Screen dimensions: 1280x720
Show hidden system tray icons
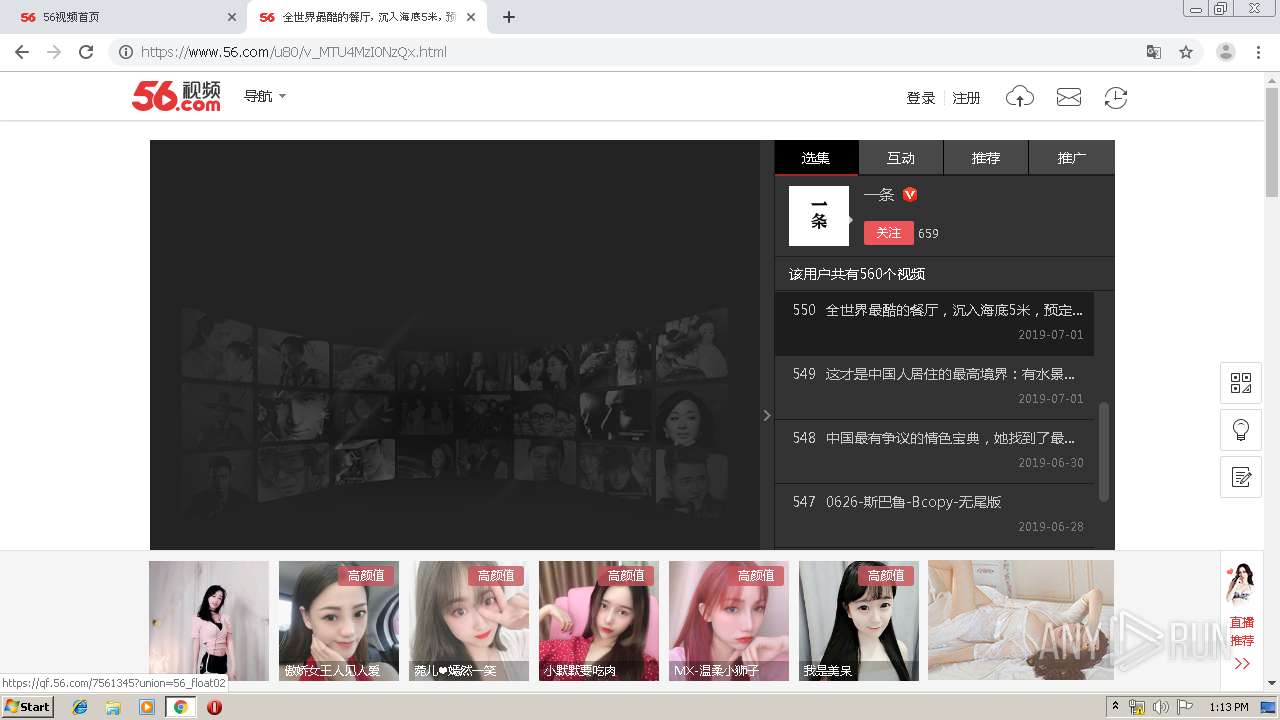(1116, 707)
